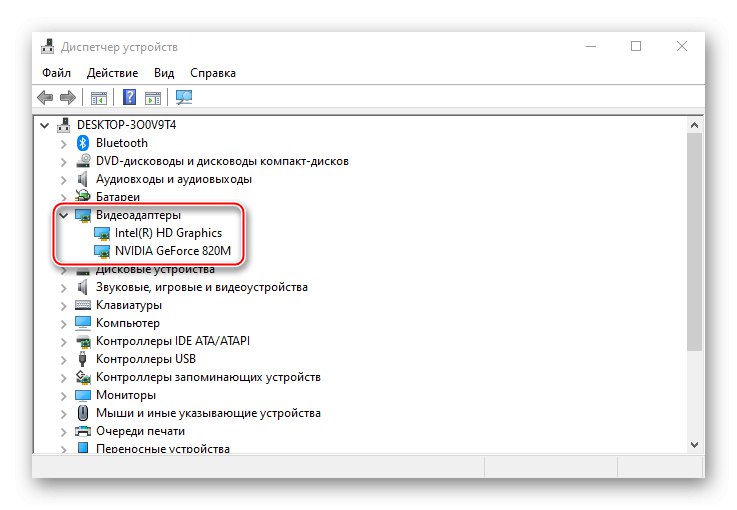Click the Show/Hide Action Pane toolbar icon
The height and width of the screenshot is (510, 737).
point(153,98)
